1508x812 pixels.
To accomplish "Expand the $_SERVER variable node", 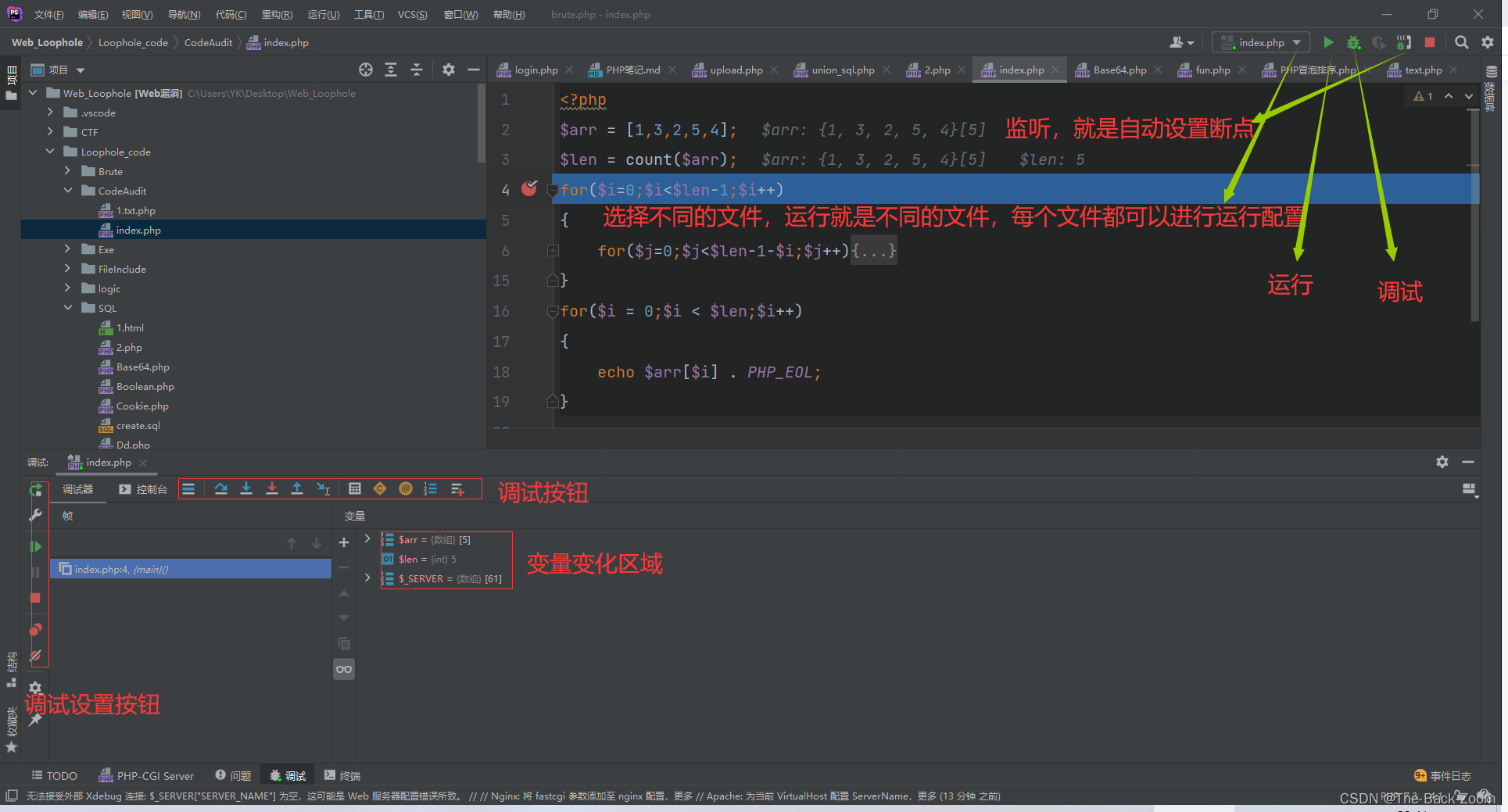I will (x=367, y=578).
